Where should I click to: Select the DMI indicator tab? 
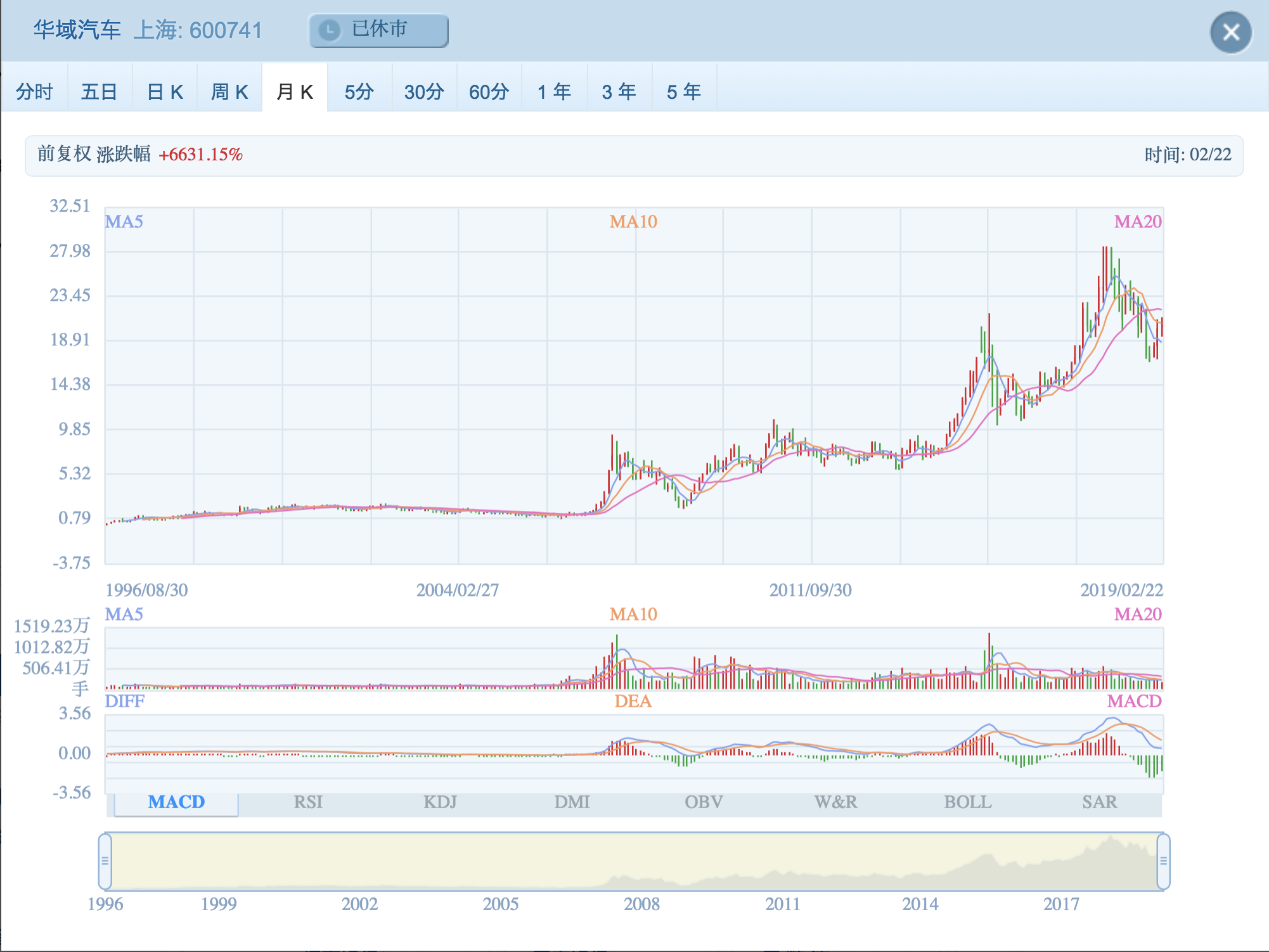point(572,802)
